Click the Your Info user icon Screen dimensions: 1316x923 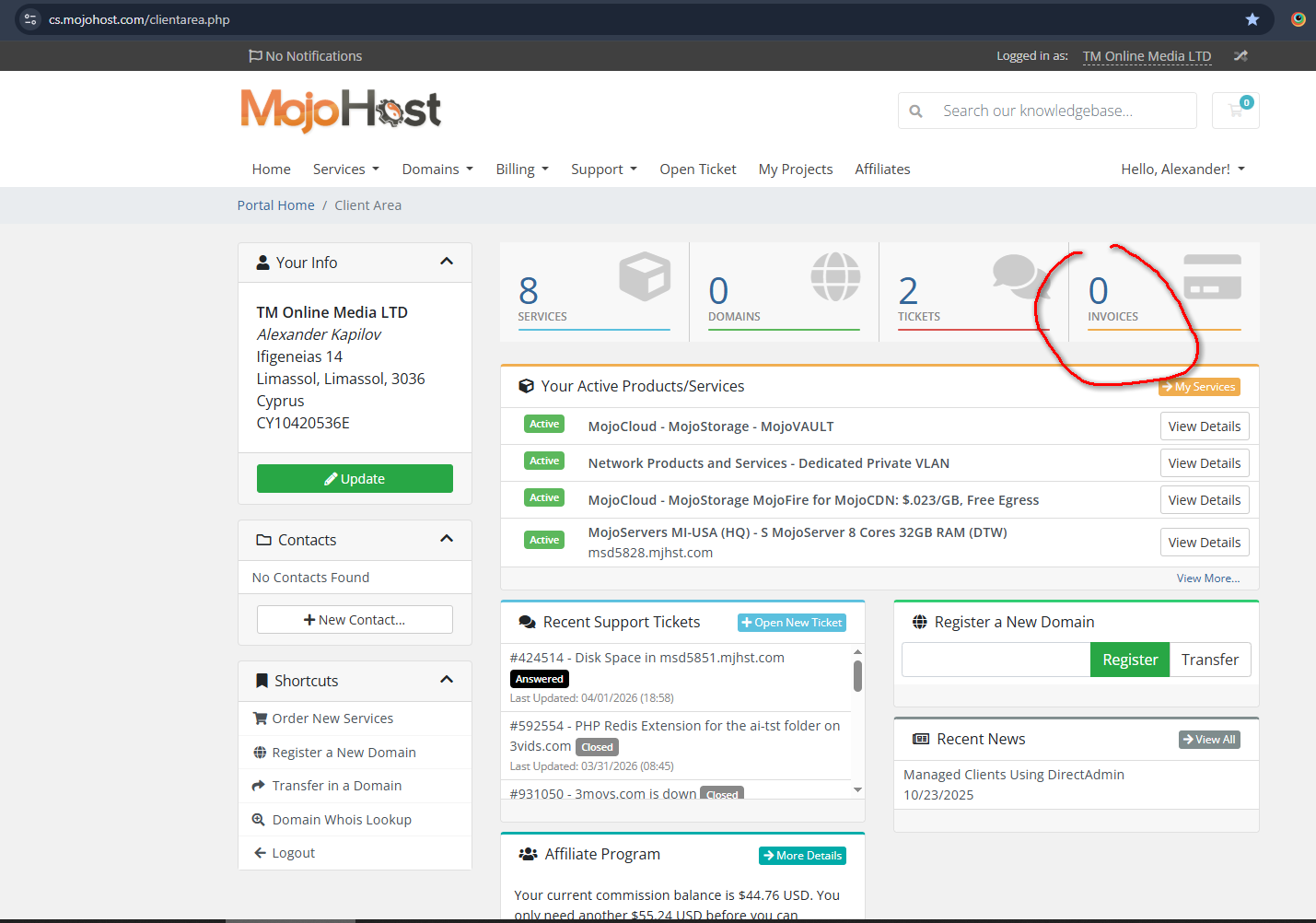coord(263,263)
